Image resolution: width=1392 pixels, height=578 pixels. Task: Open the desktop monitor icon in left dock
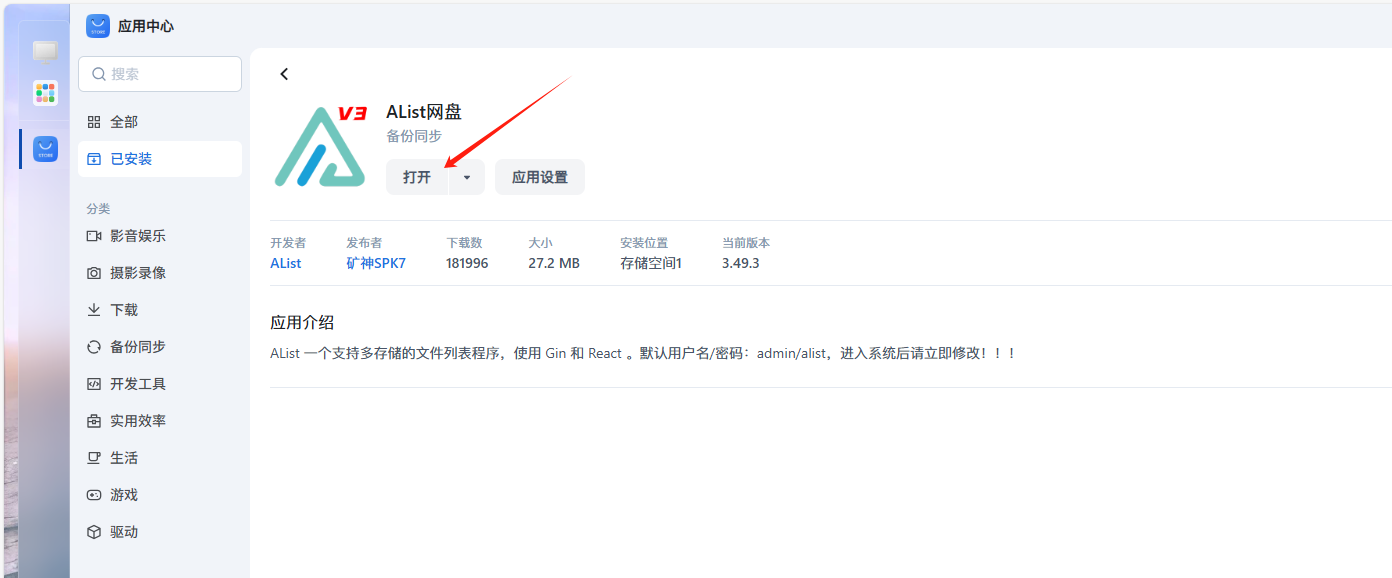tap(45, 51)
